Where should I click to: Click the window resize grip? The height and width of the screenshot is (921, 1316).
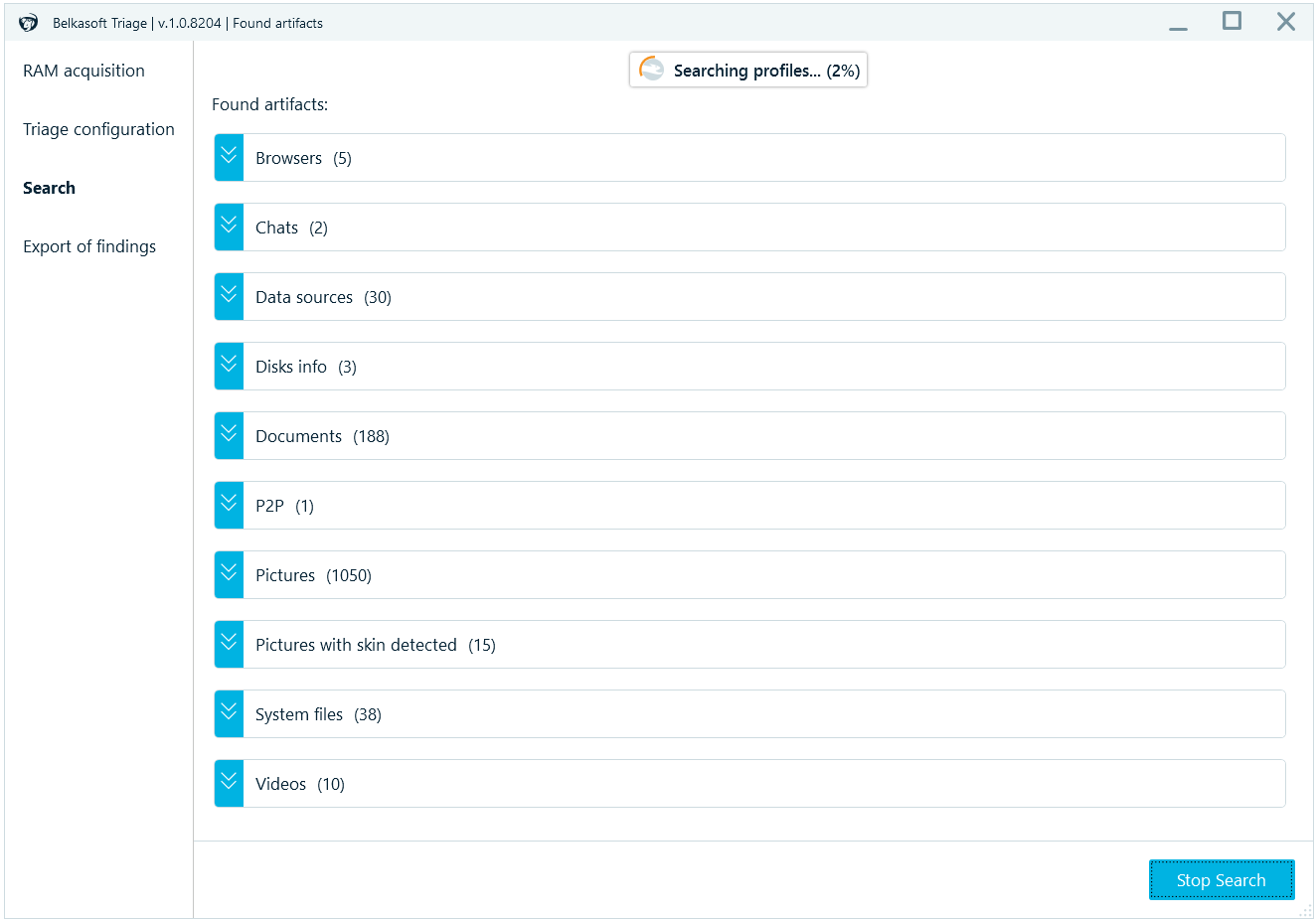(1306, 911)
